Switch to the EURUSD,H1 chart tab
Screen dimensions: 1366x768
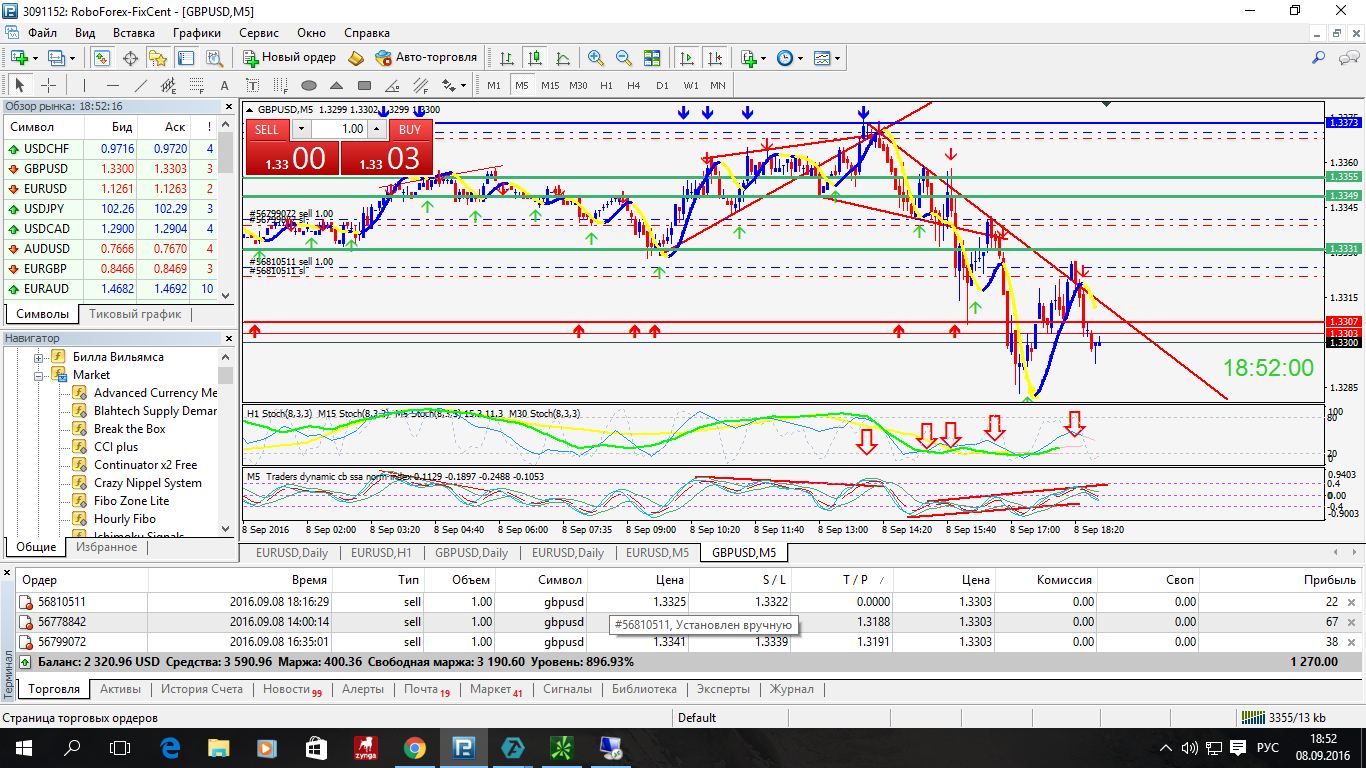pyautogui.click(x=381, y=552)
